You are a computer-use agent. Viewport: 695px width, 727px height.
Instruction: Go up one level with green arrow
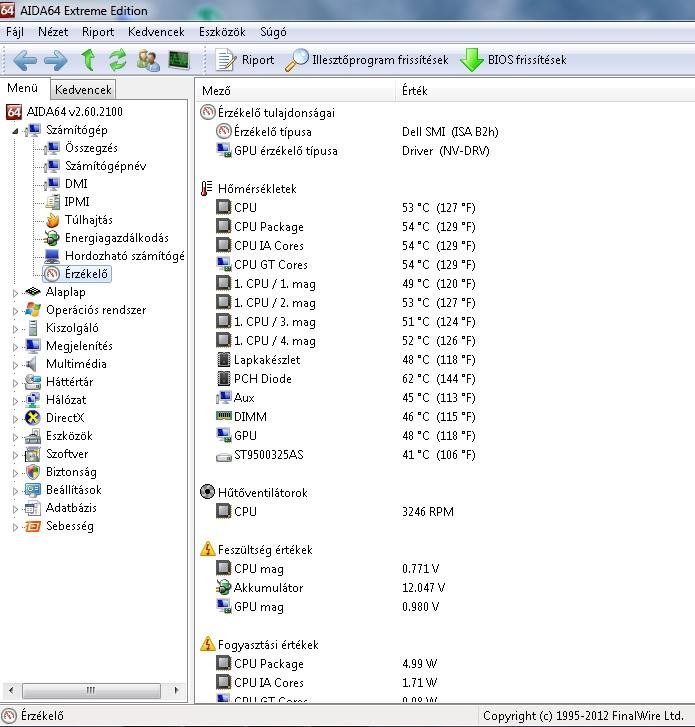tap(88, 60)
